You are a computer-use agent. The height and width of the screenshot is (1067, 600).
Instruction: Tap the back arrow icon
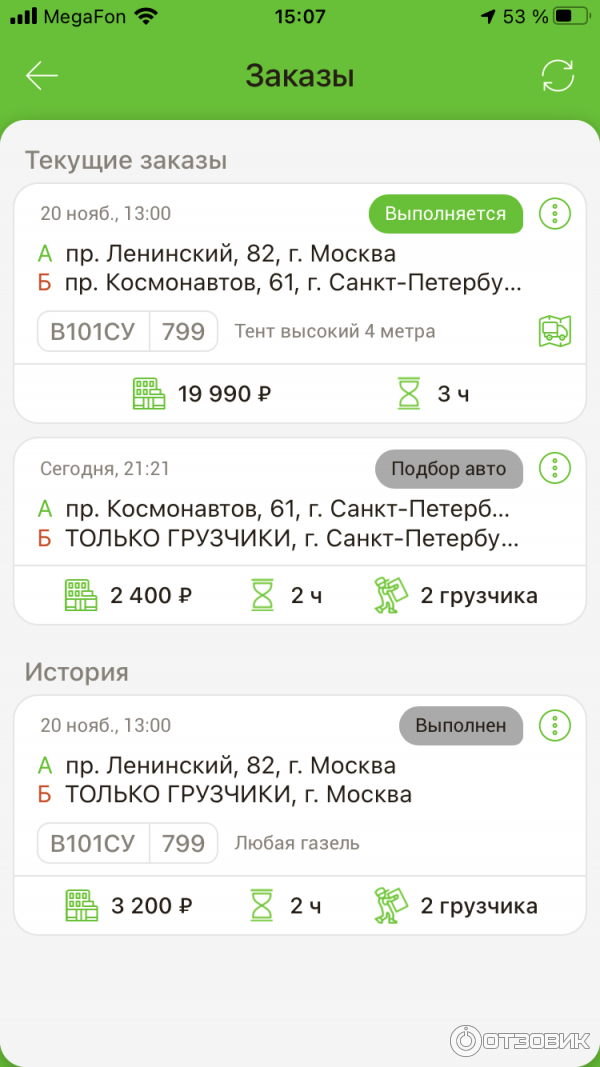42,76
